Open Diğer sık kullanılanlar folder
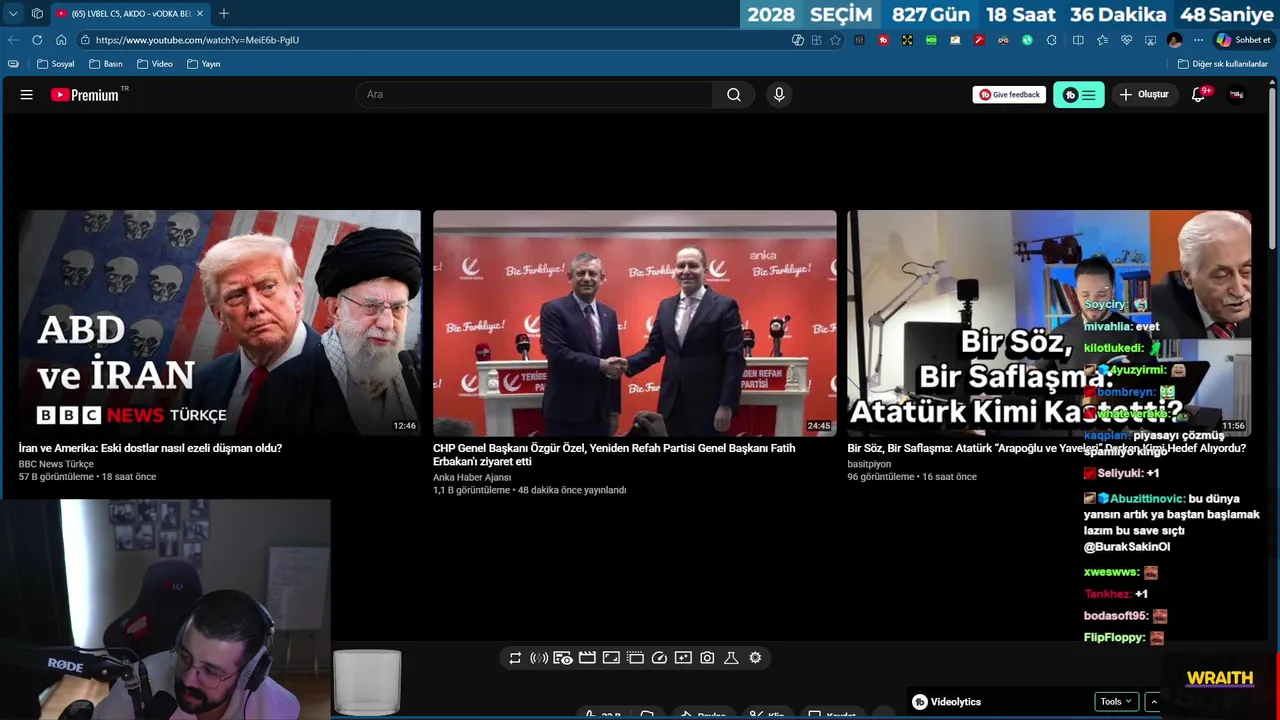Image resolution: width=1280 pixels, height=720 pixels. click(1223, 64)
